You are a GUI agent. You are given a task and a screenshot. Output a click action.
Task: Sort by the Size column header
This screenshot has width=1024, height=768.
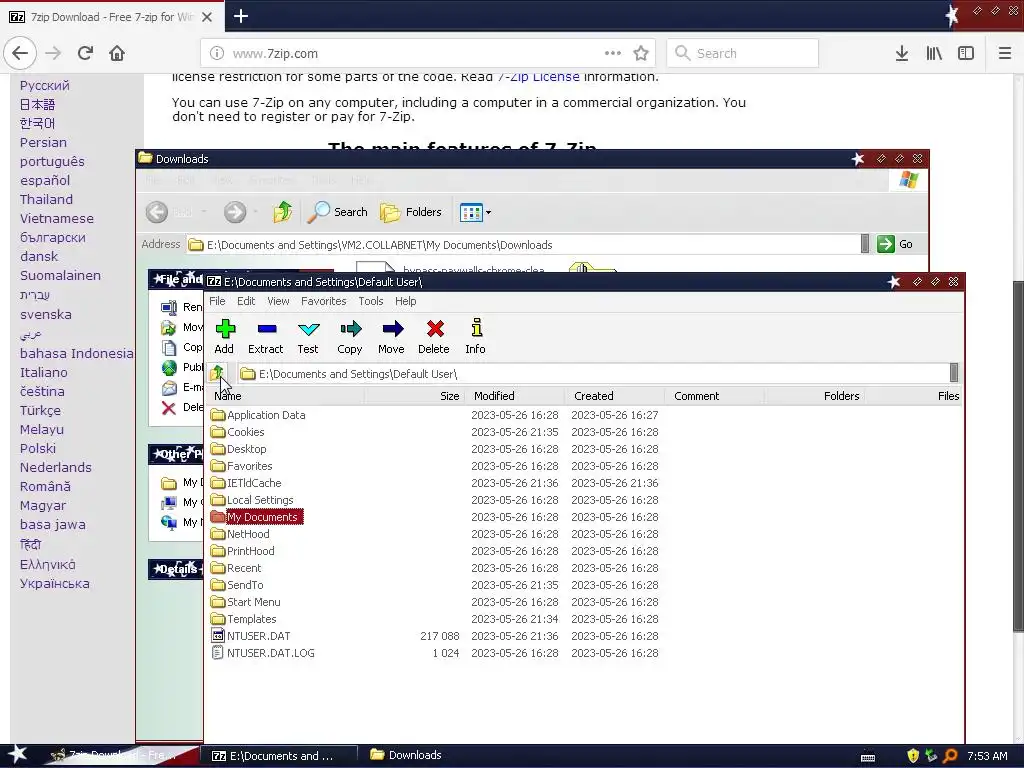point(413,396)
